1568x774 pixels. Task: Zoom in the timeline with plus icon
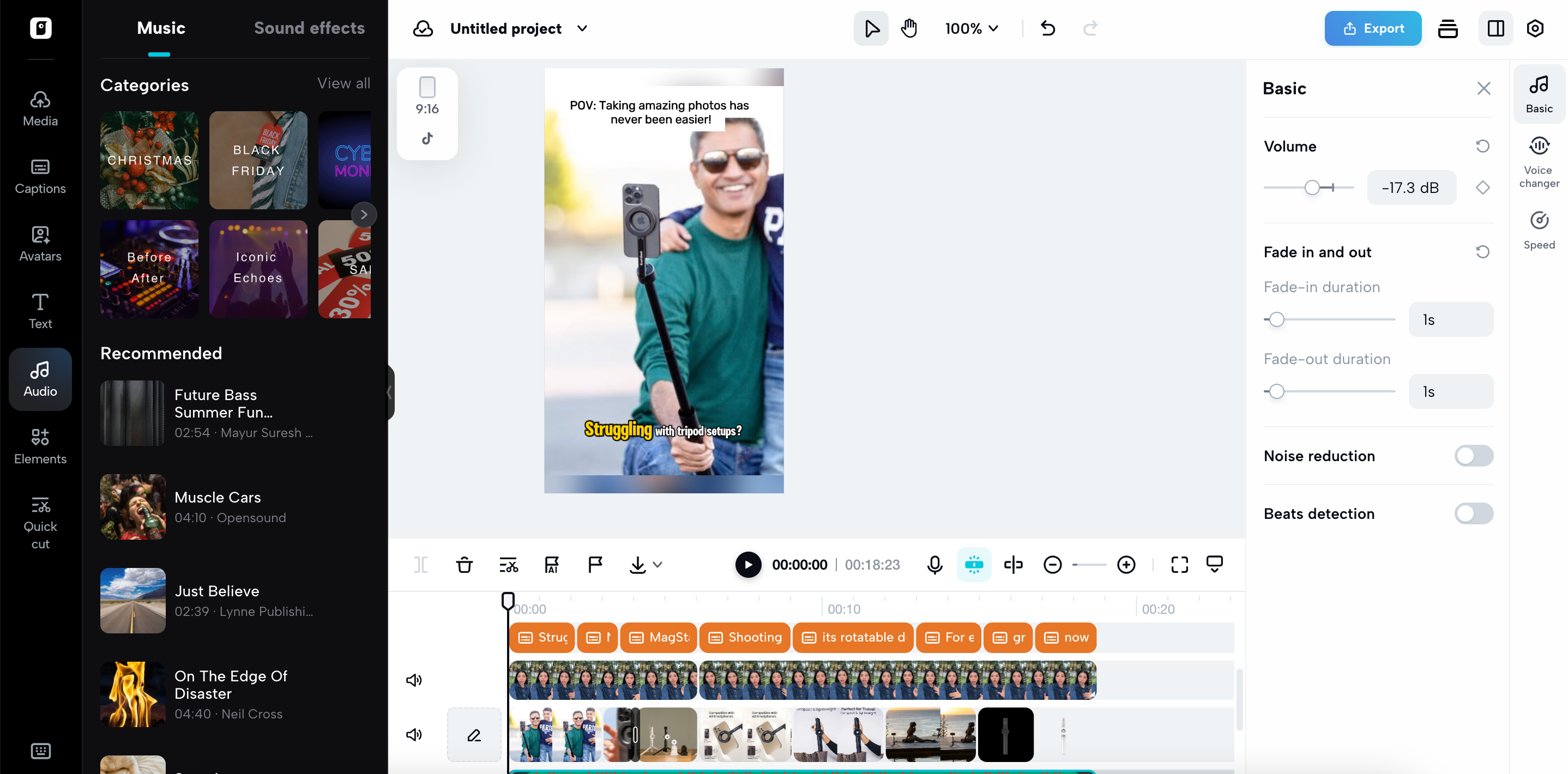(x=1126, y=565)
